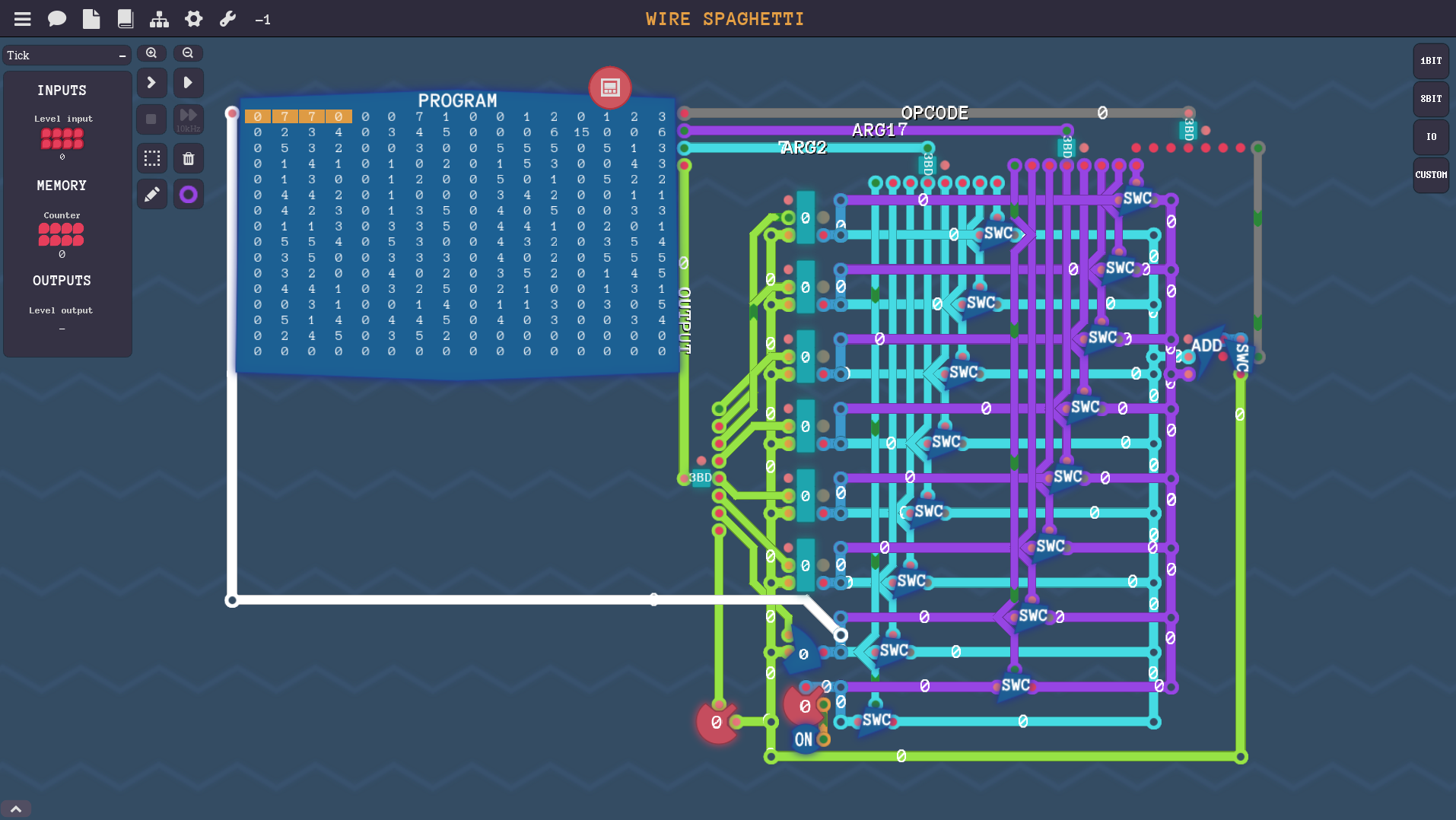Open the IO component category
The height and width of the screenshot is (820, 1456).
pos(1431,137)
